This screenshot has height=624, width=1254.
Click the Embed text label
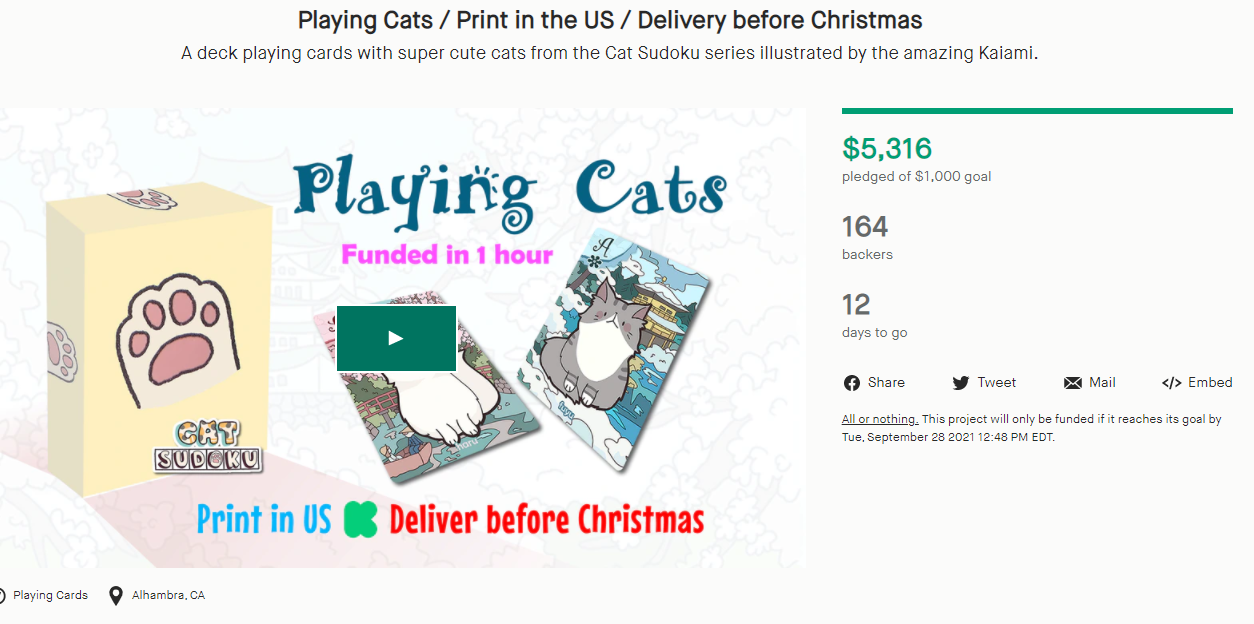click(1210, 383)
